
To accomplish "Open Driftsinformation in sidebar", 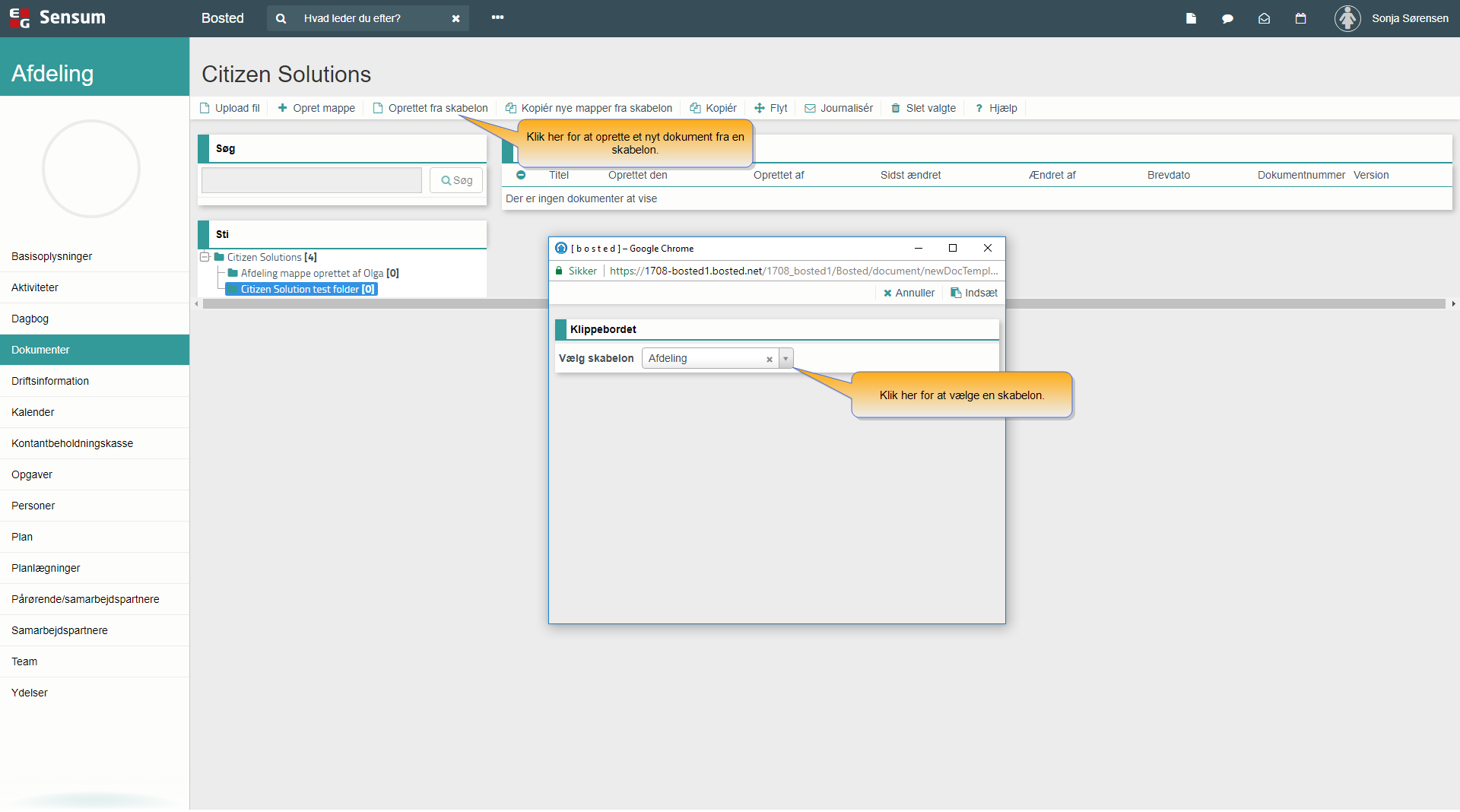I will (x=94, y=381).
